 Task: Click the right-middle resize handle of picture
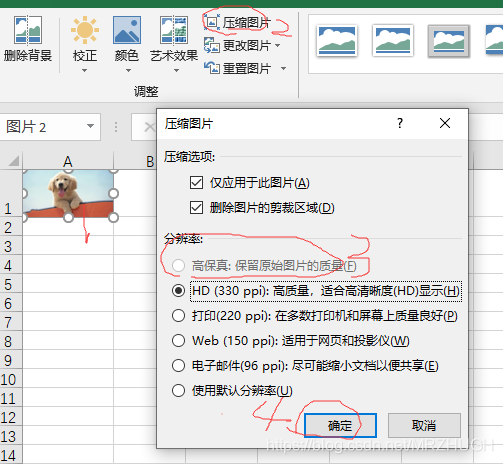point(113,193)
